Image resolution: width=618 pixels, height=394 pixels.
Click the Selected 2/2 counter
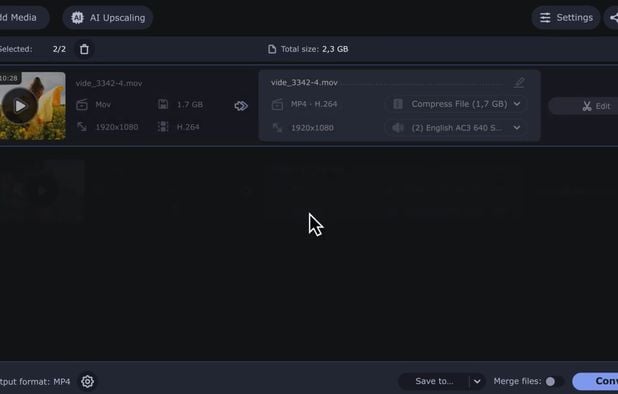pos(59,49)
